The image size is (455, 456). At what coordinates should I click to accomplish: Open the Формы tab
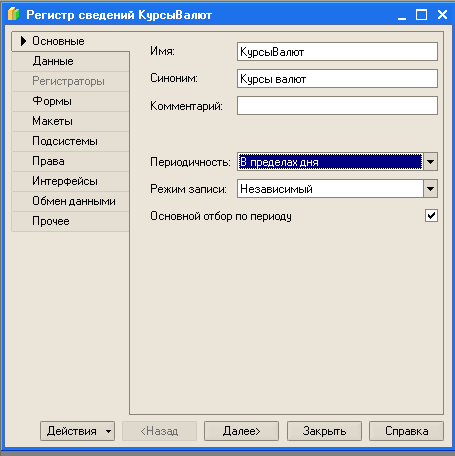70,101
